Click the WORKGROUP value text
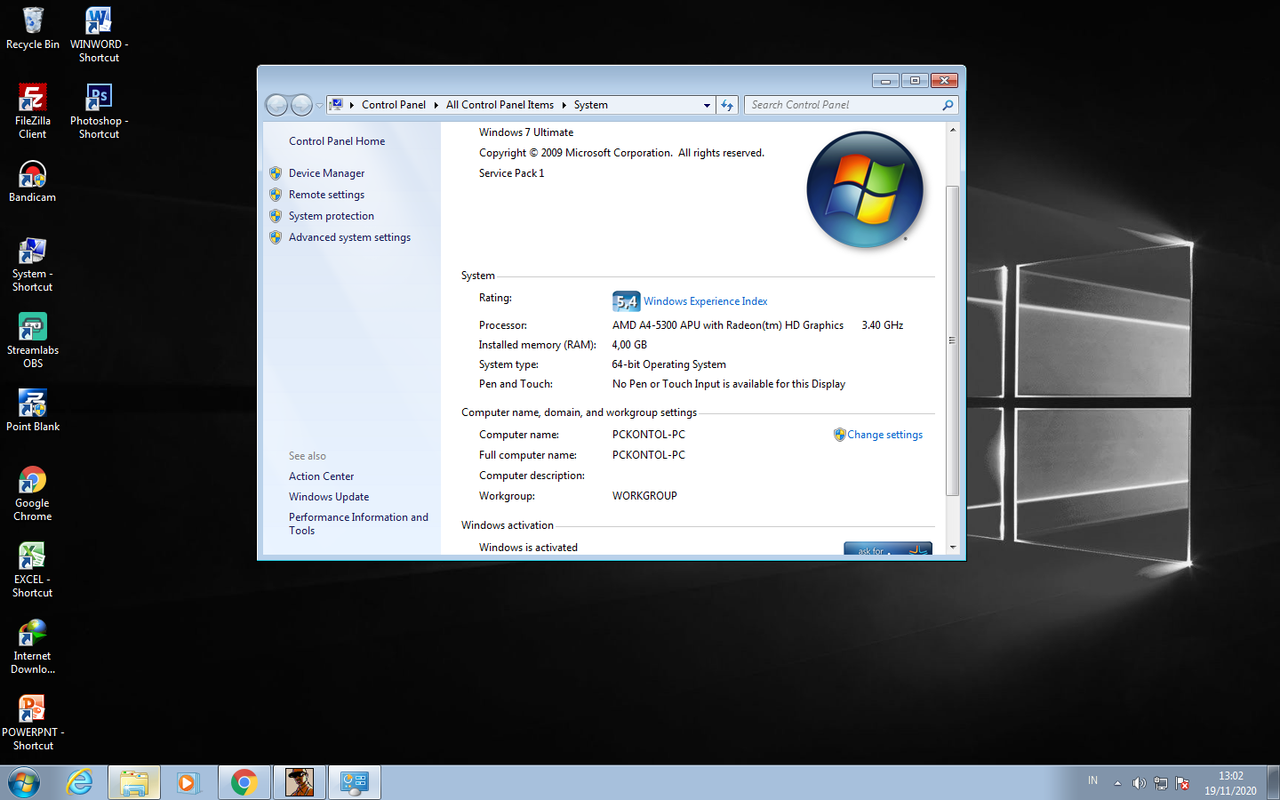The height and width of the screenshot is (800, 1280). tap(644, 496)
